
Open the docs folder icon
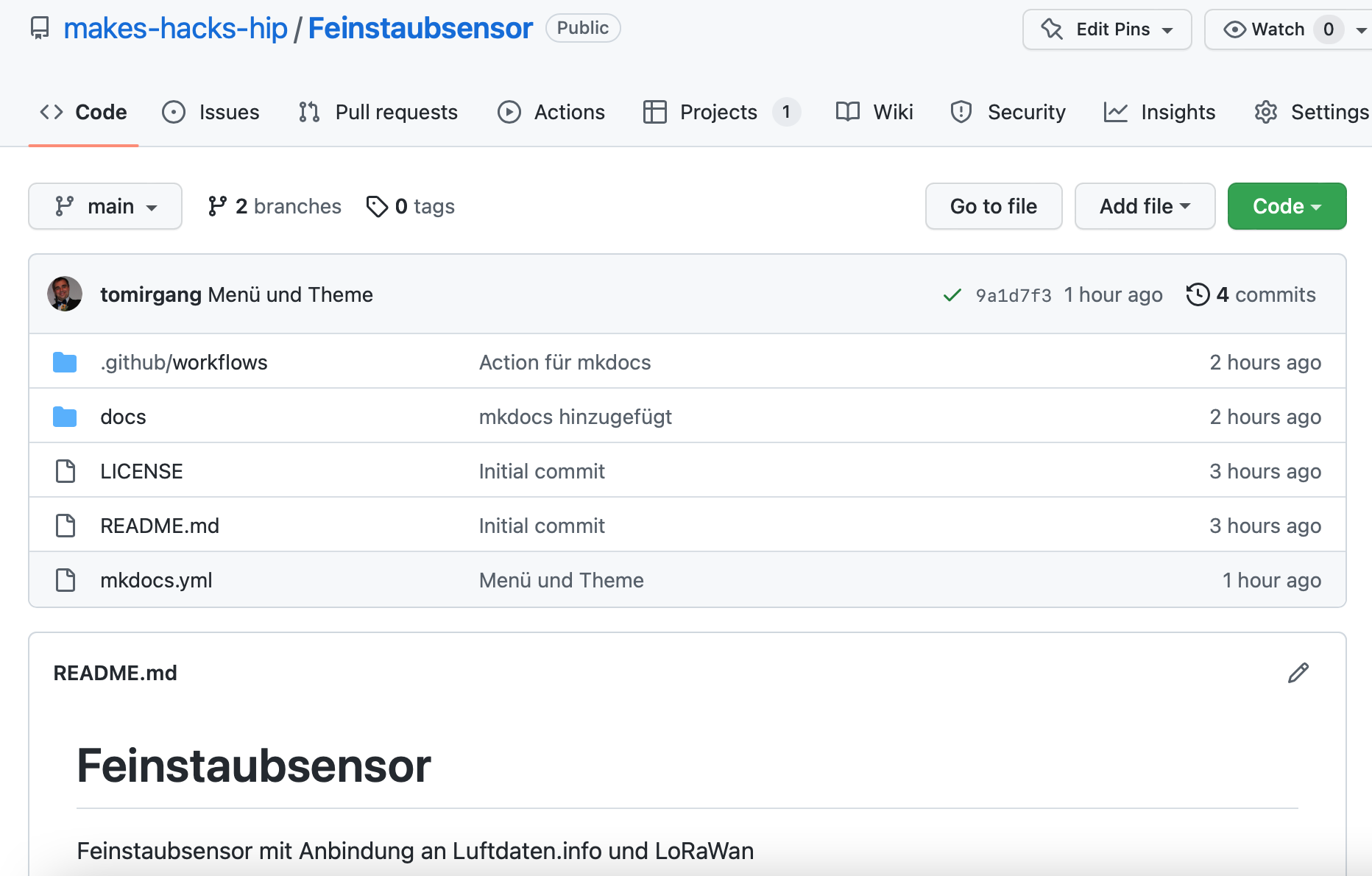65,417
